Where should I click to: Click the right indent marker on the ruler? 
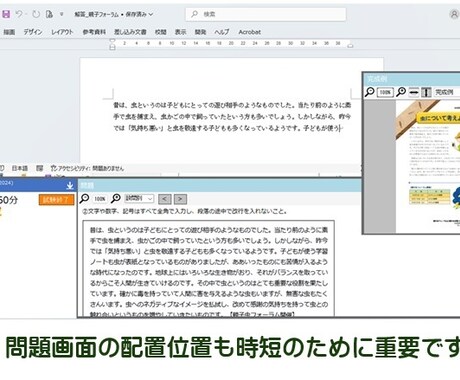point(350,46)
